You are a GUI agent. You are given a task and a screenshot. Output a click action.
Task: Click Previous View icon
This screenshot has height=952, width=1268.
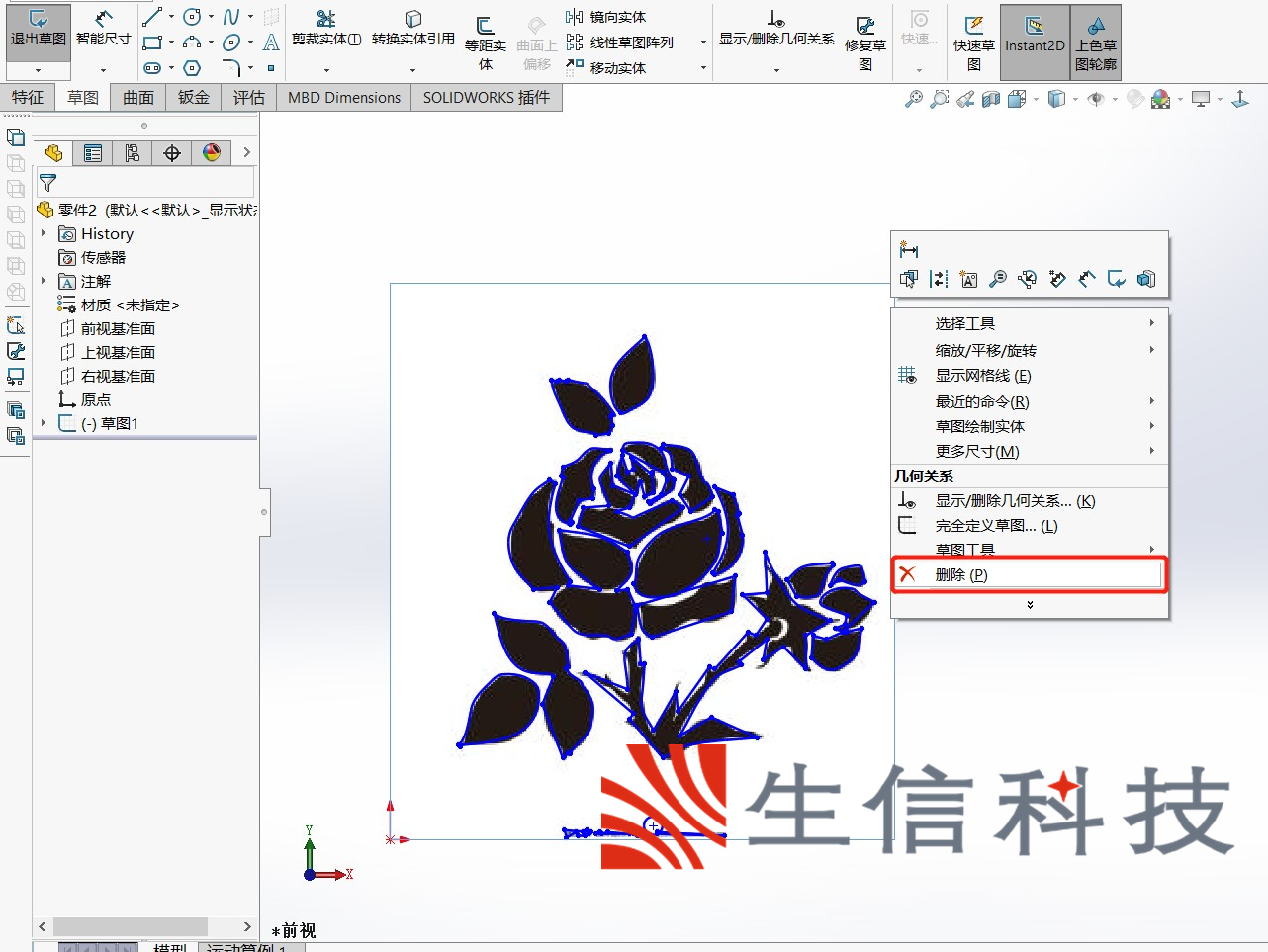pyautogui.click(x=965, y=99)
